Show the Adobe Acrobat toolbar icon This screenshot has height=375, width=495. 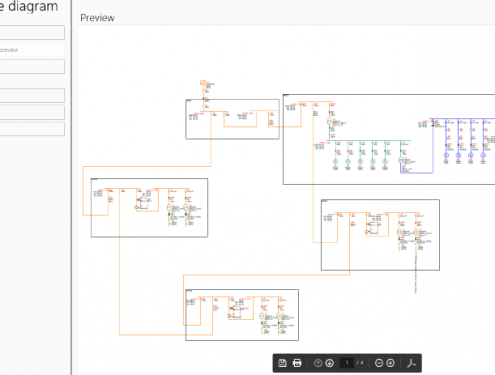click(x=411, y=363)
